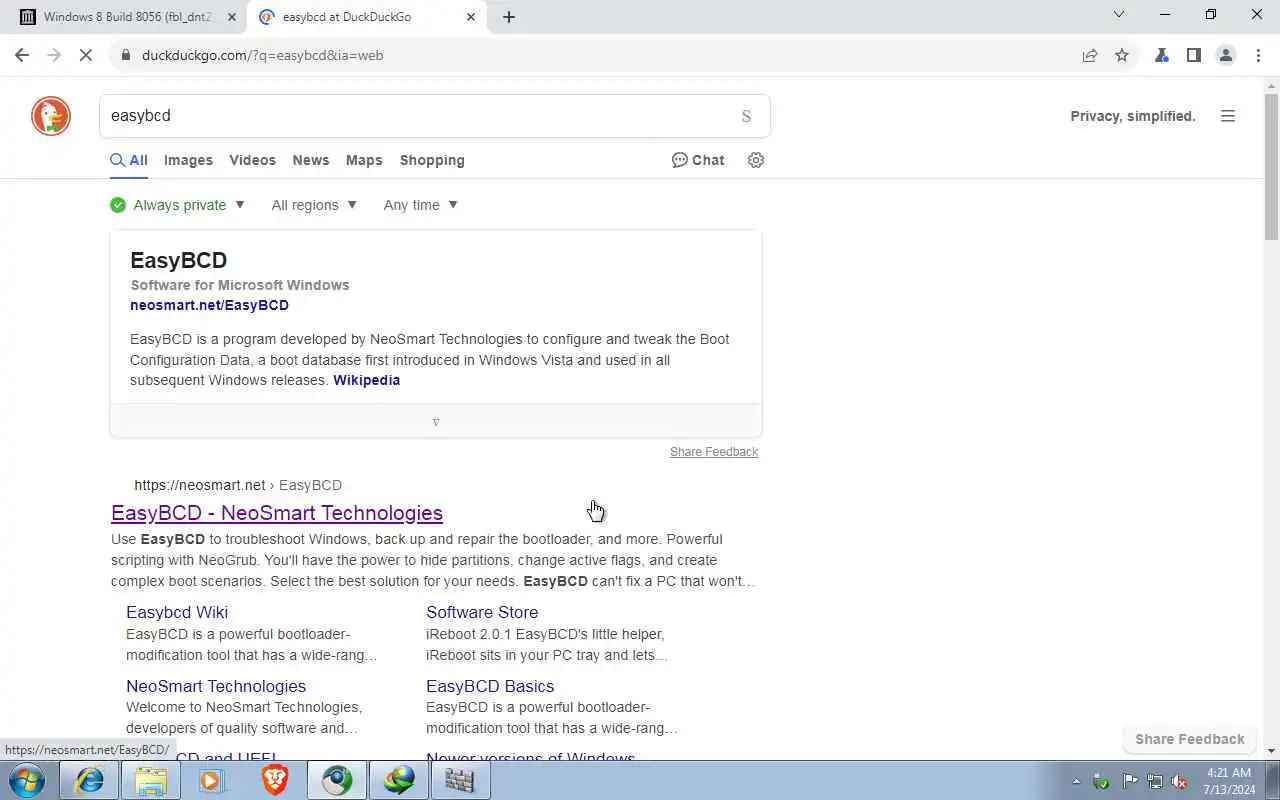Switch to Videos results

(x=252, y=160)
